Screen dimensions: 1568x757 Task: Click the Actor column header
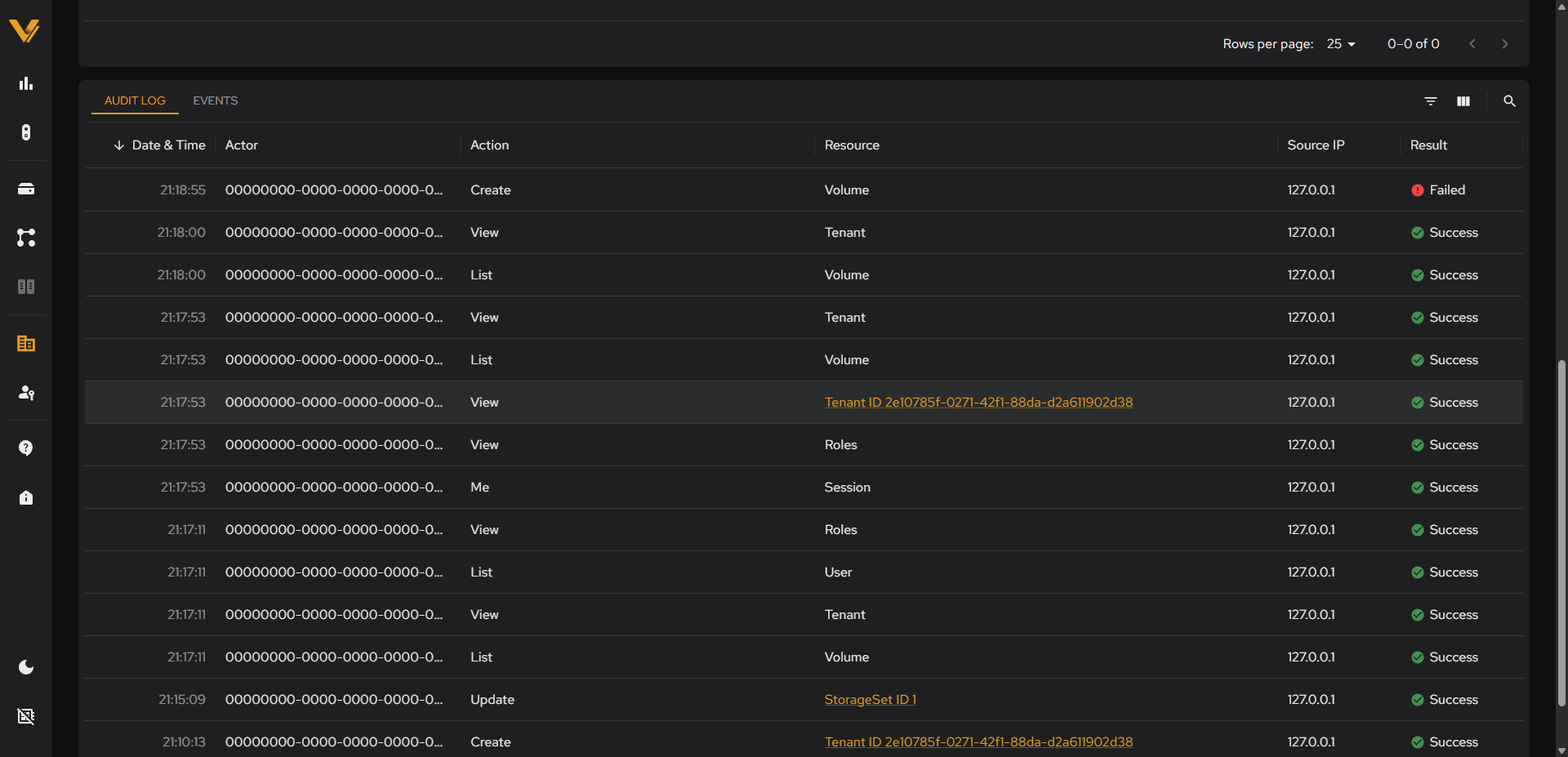tap(242, 145)
